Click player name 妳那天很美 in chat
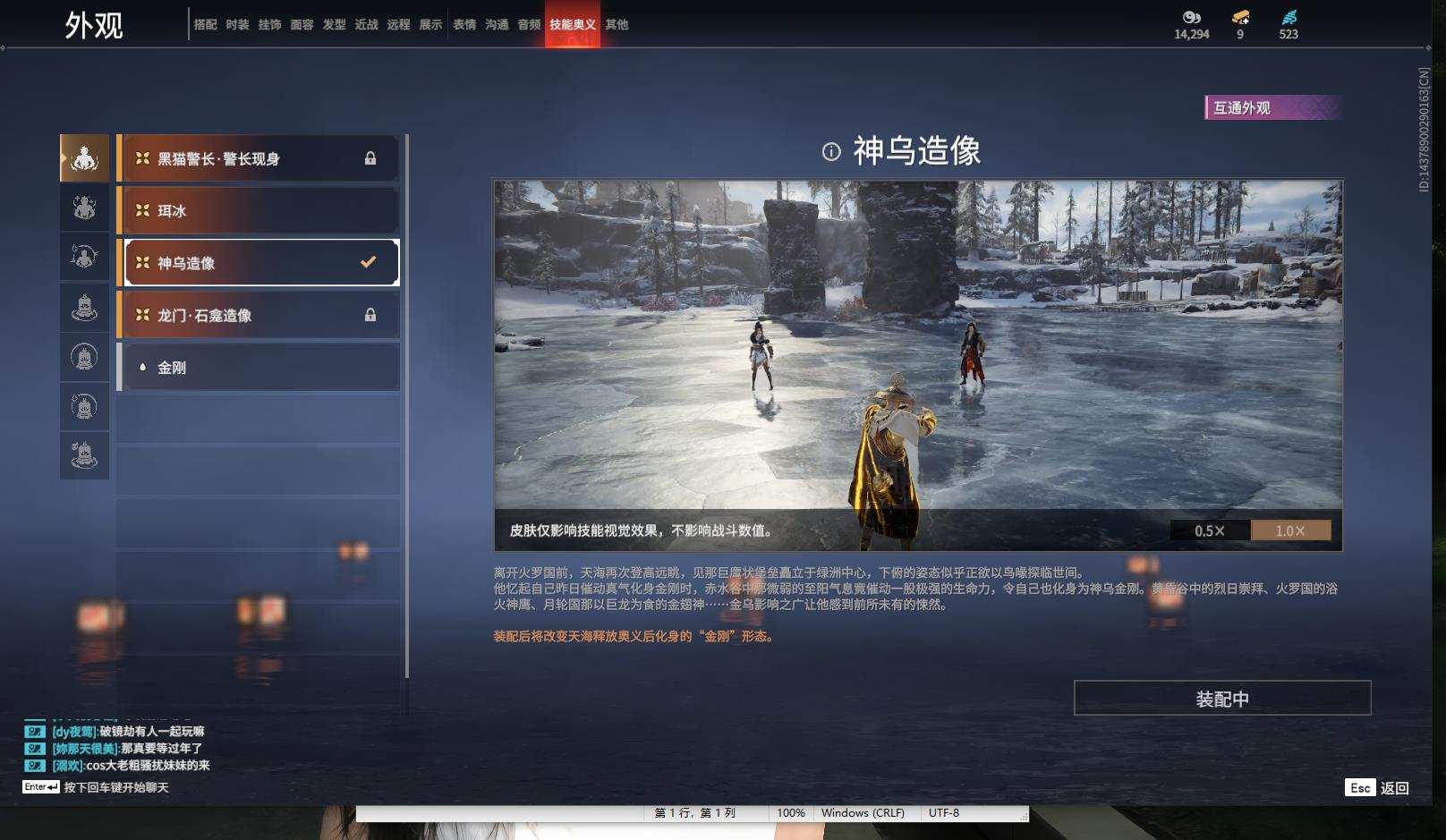The image size is (1446, 840). 85,748
